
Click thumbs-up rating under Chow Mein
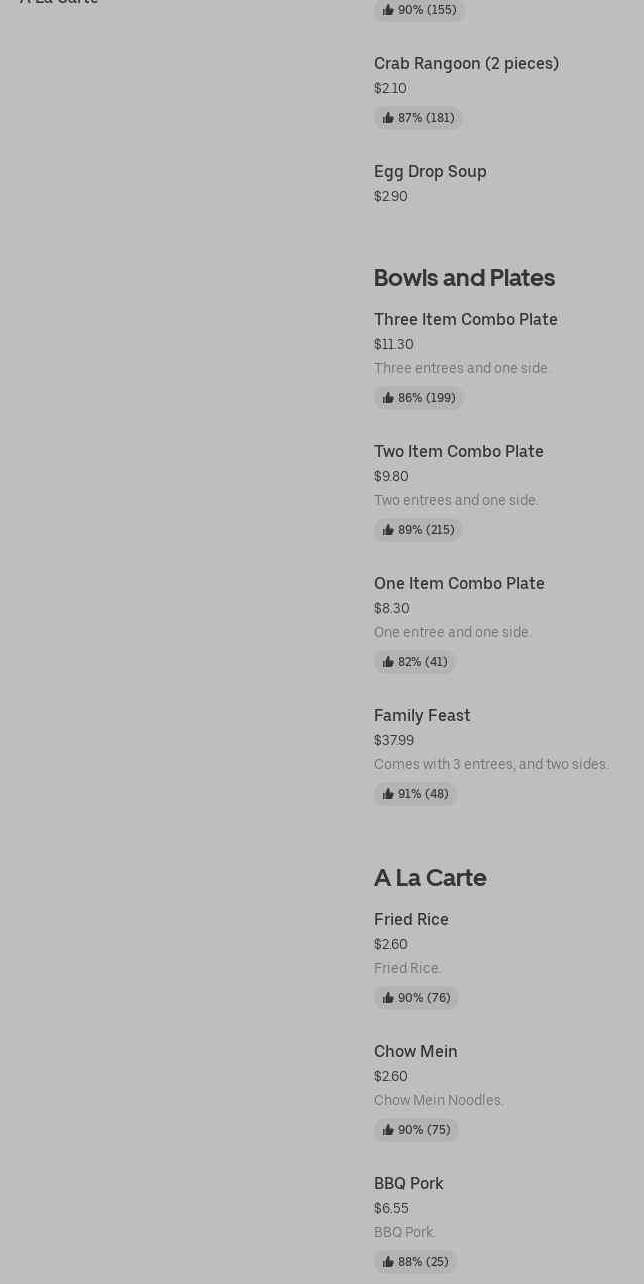(416, 1130)
